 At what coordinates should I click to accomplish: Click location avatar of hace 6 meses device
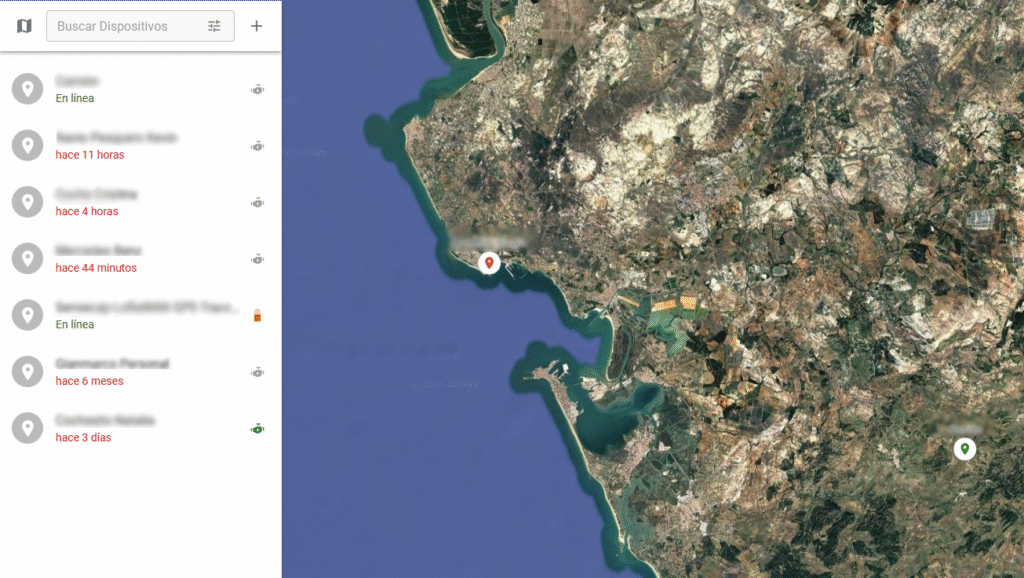[28, 372]
